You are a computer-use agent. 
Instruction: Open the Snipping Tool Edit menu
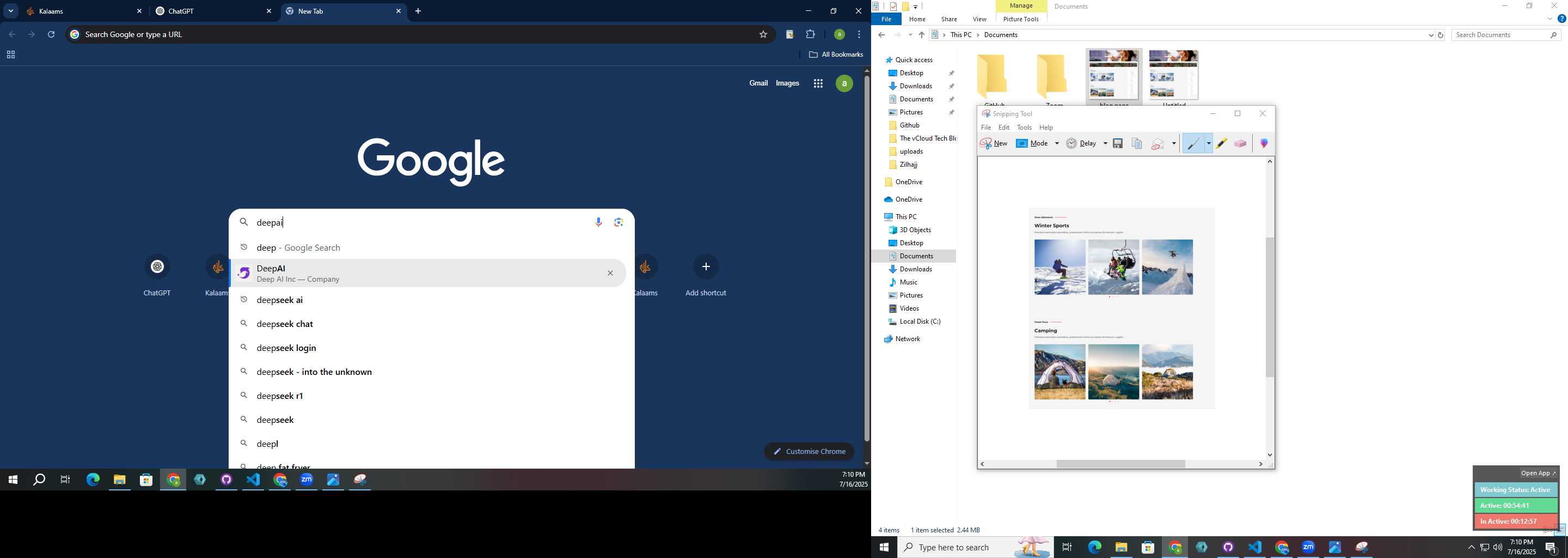point(1004,128)
